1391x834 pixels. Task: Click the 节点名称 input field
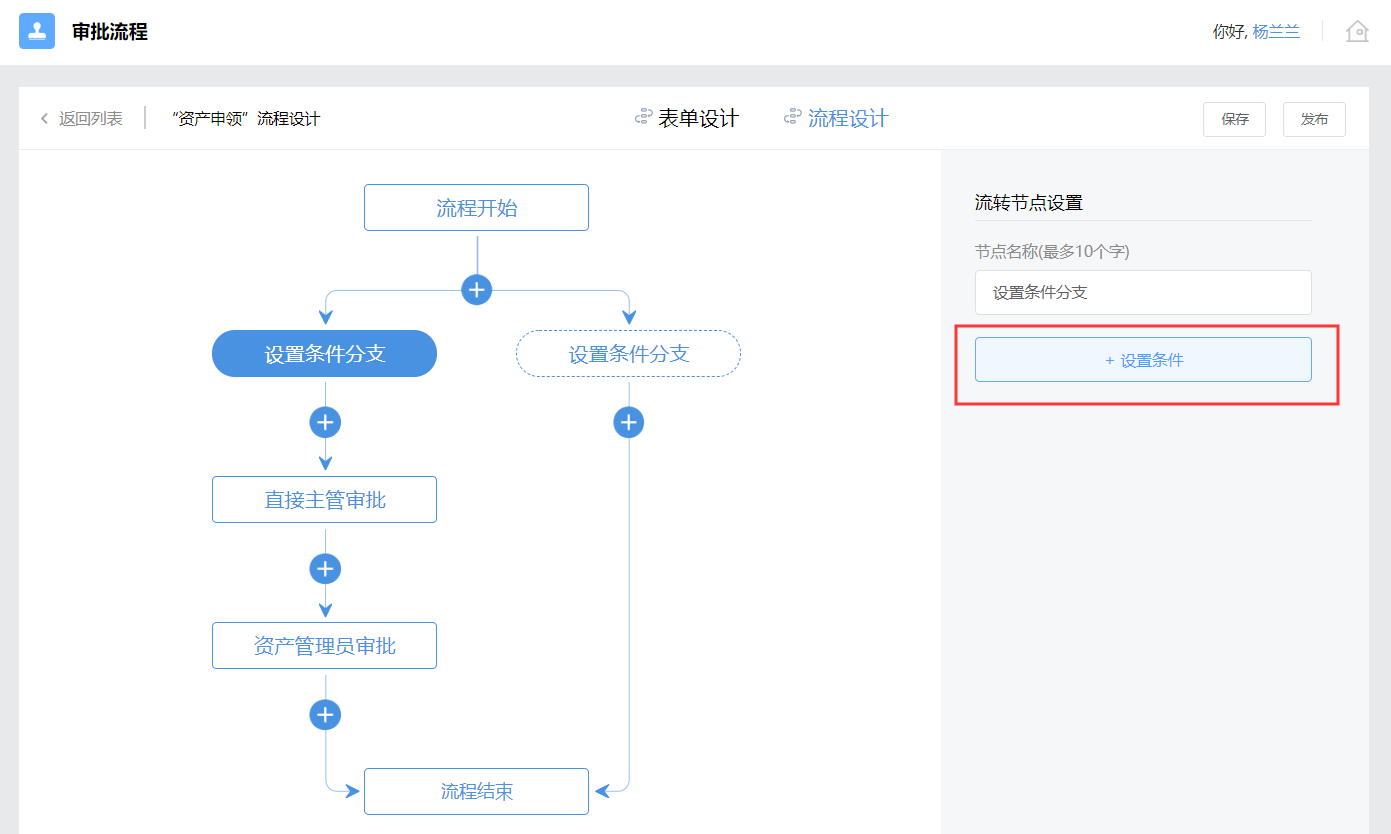point(1143,293)
